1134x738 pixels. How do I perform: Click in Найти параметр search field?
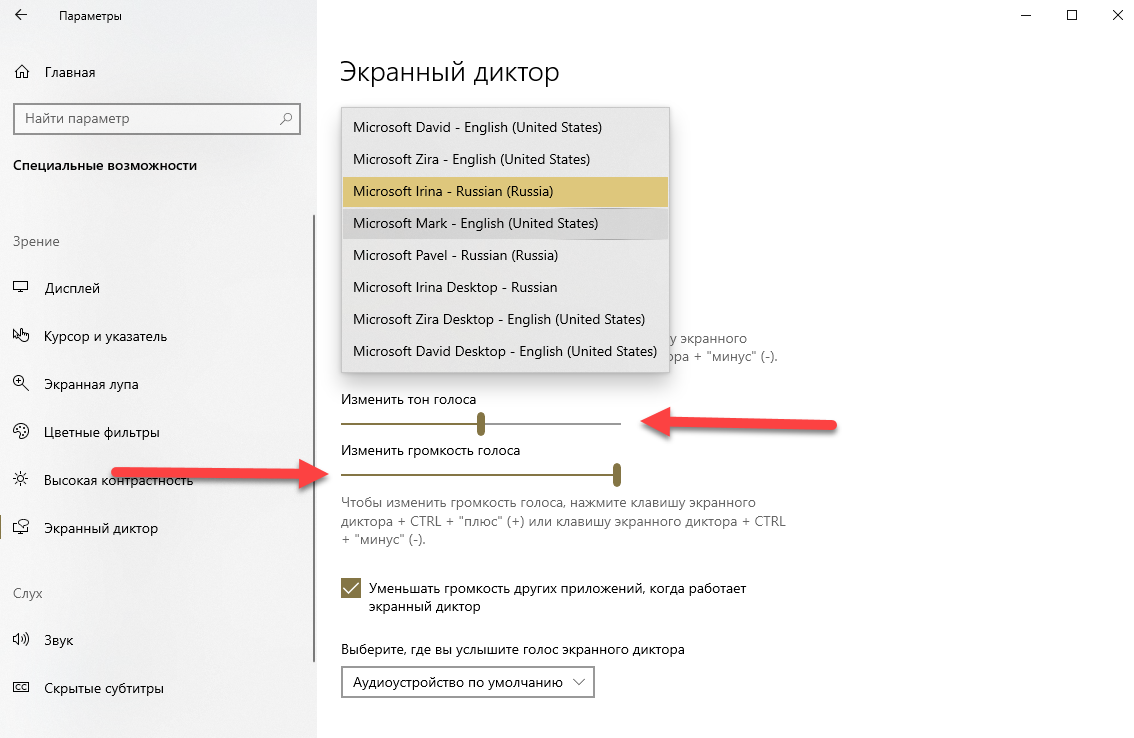pos(157,119)
